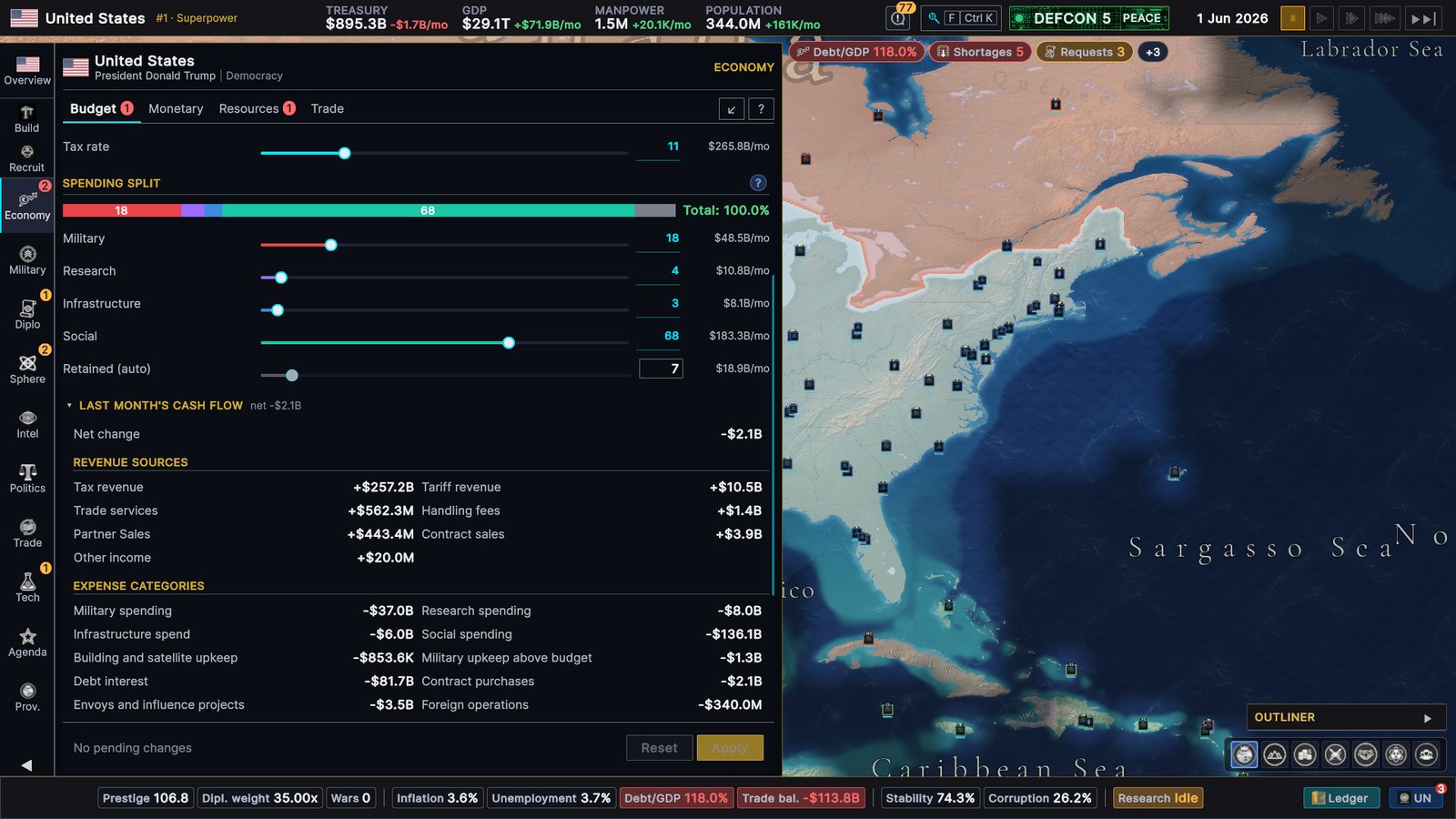Switch to the Resources tab

[257, 108]
